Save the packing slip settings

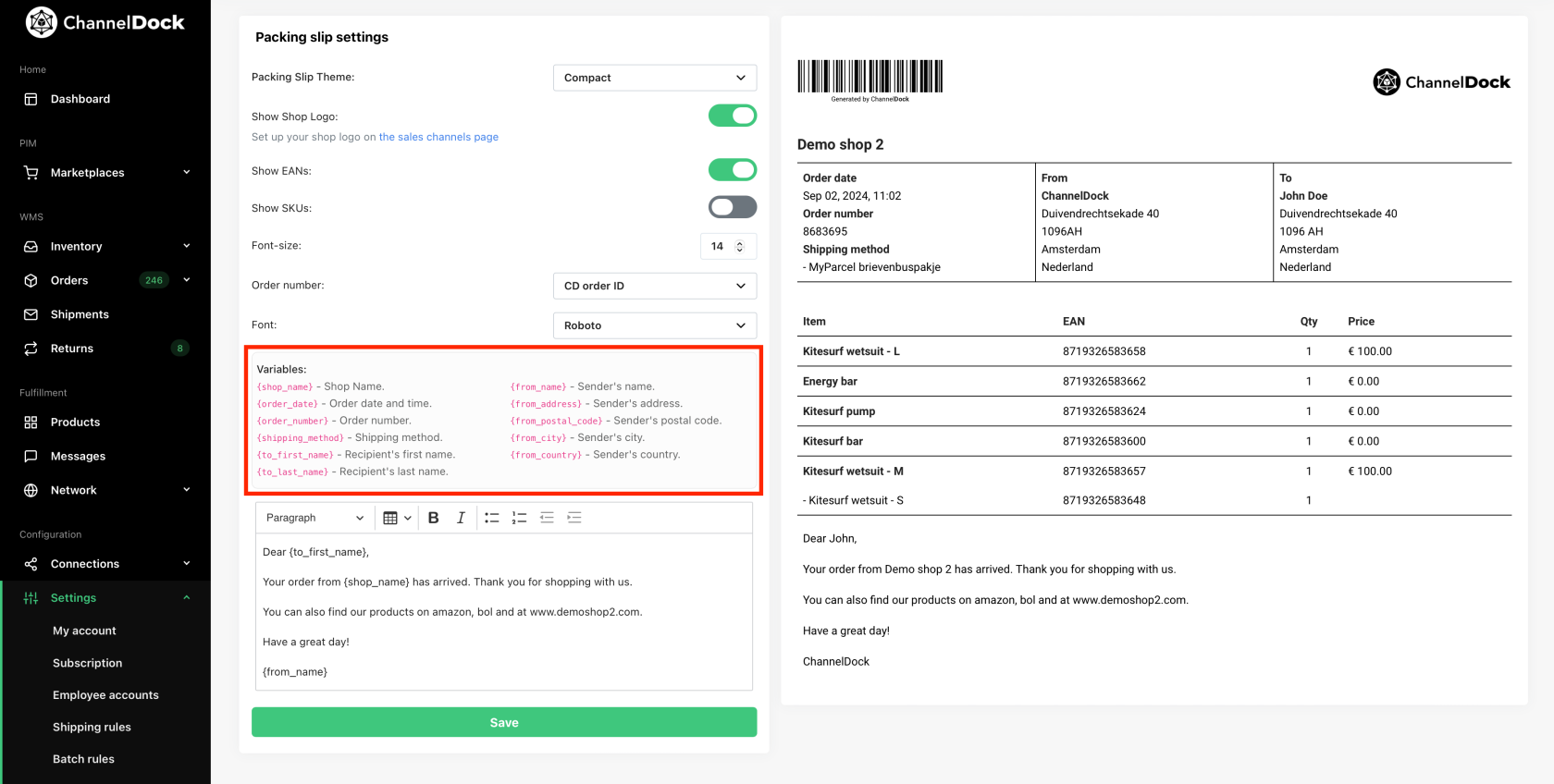[504, 722]
